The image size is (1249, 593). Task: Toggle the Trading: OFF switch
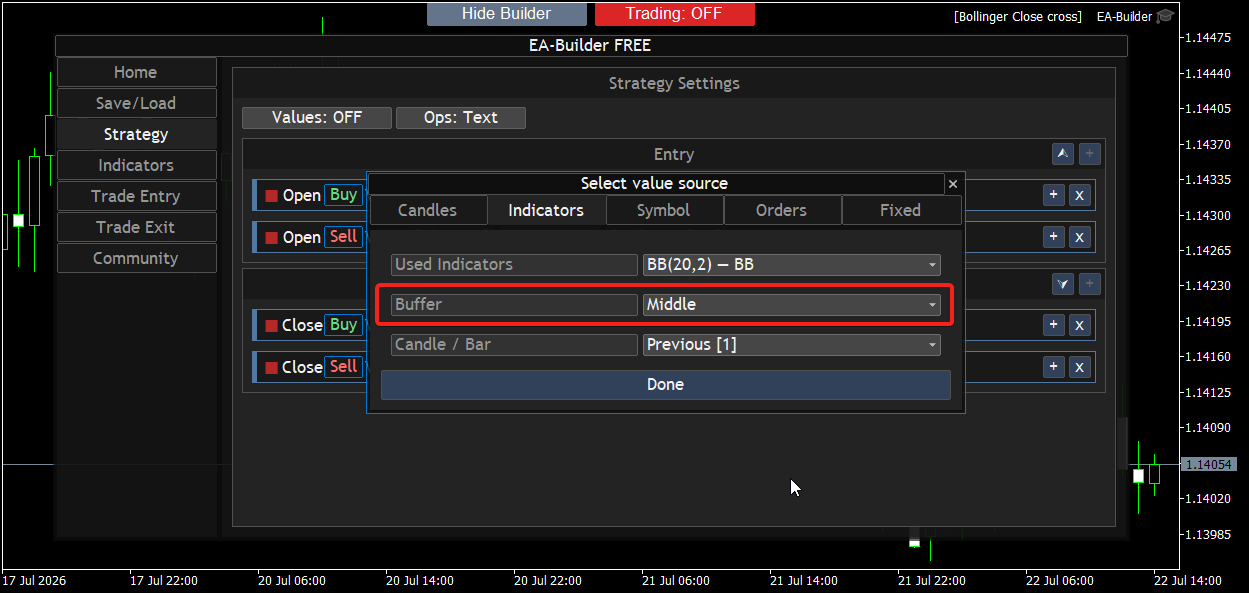point(675,14)
